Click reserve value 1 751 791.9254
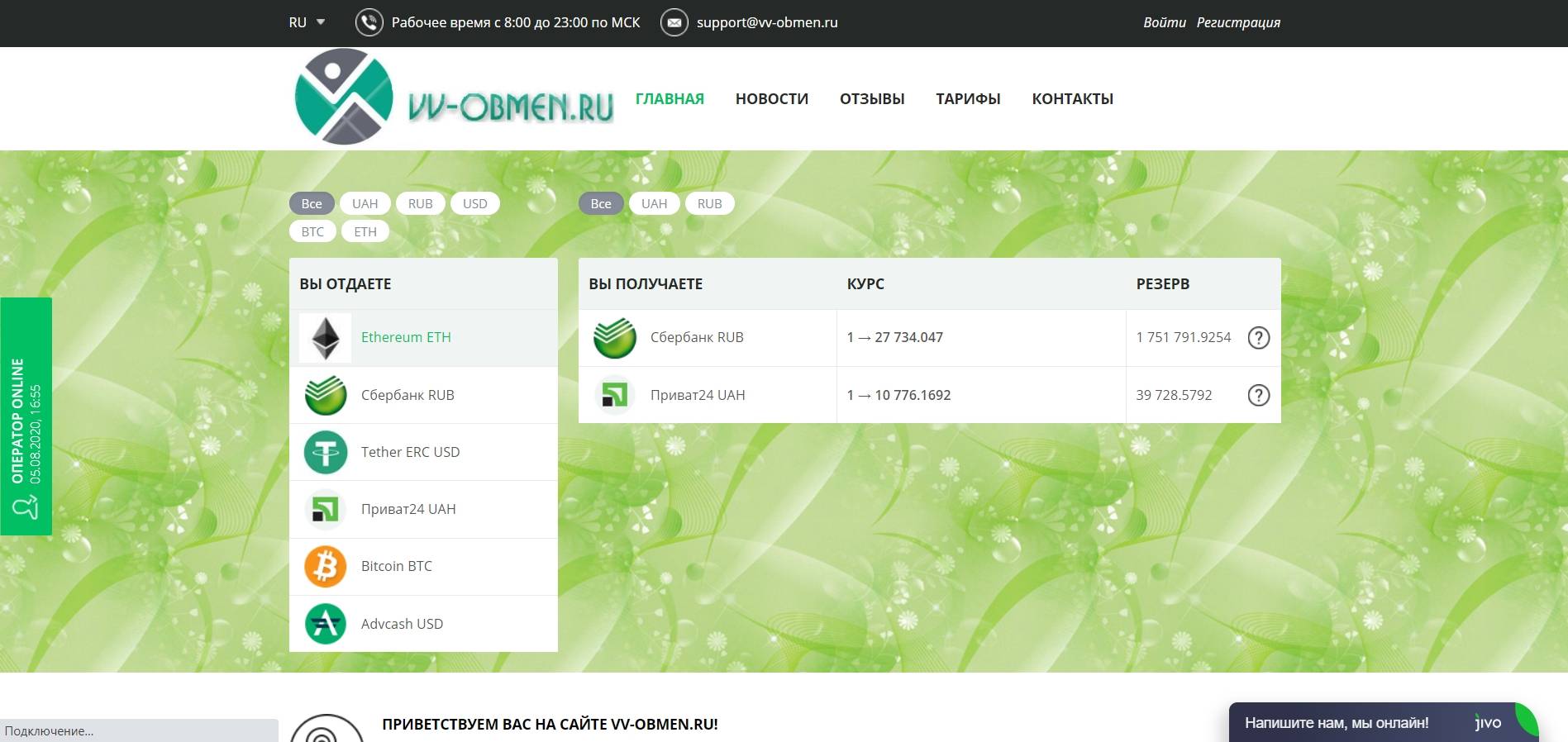The image size is (1568, 742). (1183, 337)
